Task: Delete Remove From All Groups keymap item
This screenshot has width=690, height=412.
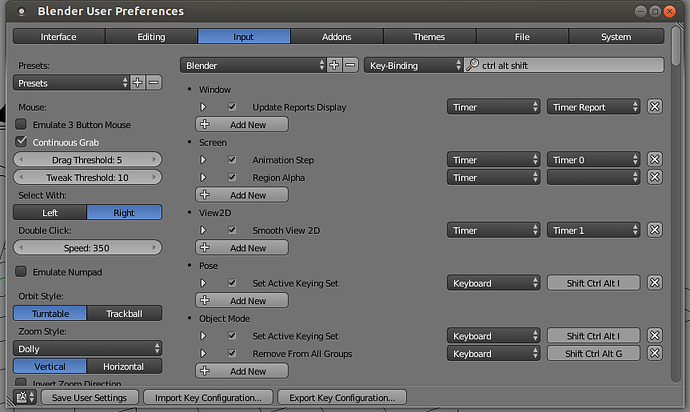Action: pos(655,353)
